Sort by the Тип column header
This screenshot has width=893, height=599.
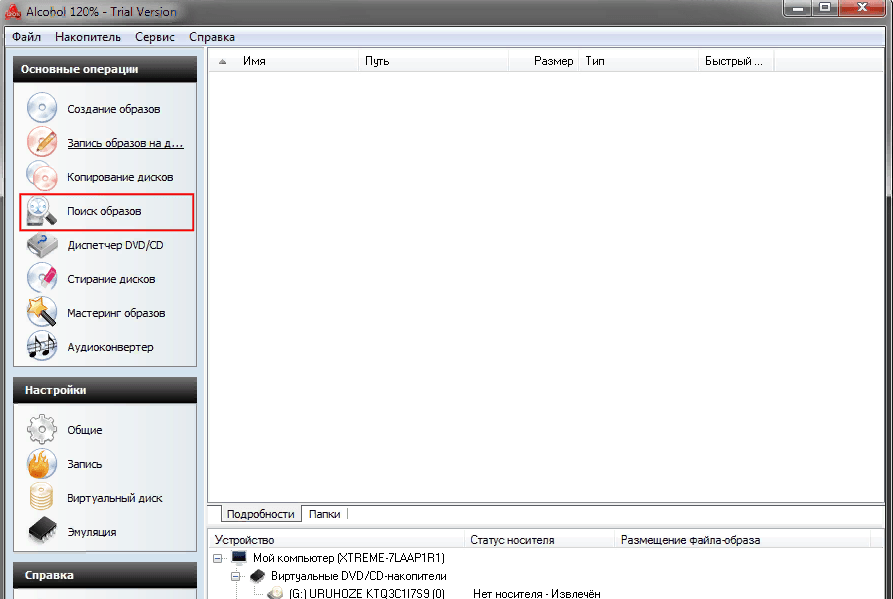638,61
